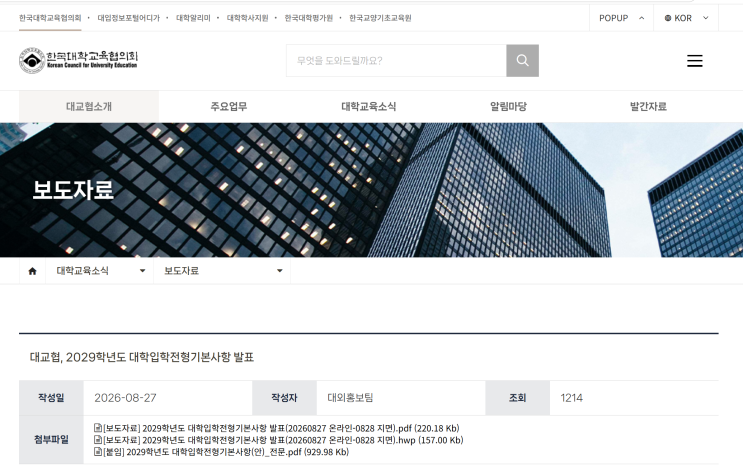
Task: Click the home icon in breadcrumb
Action: (x=32, y=271)
